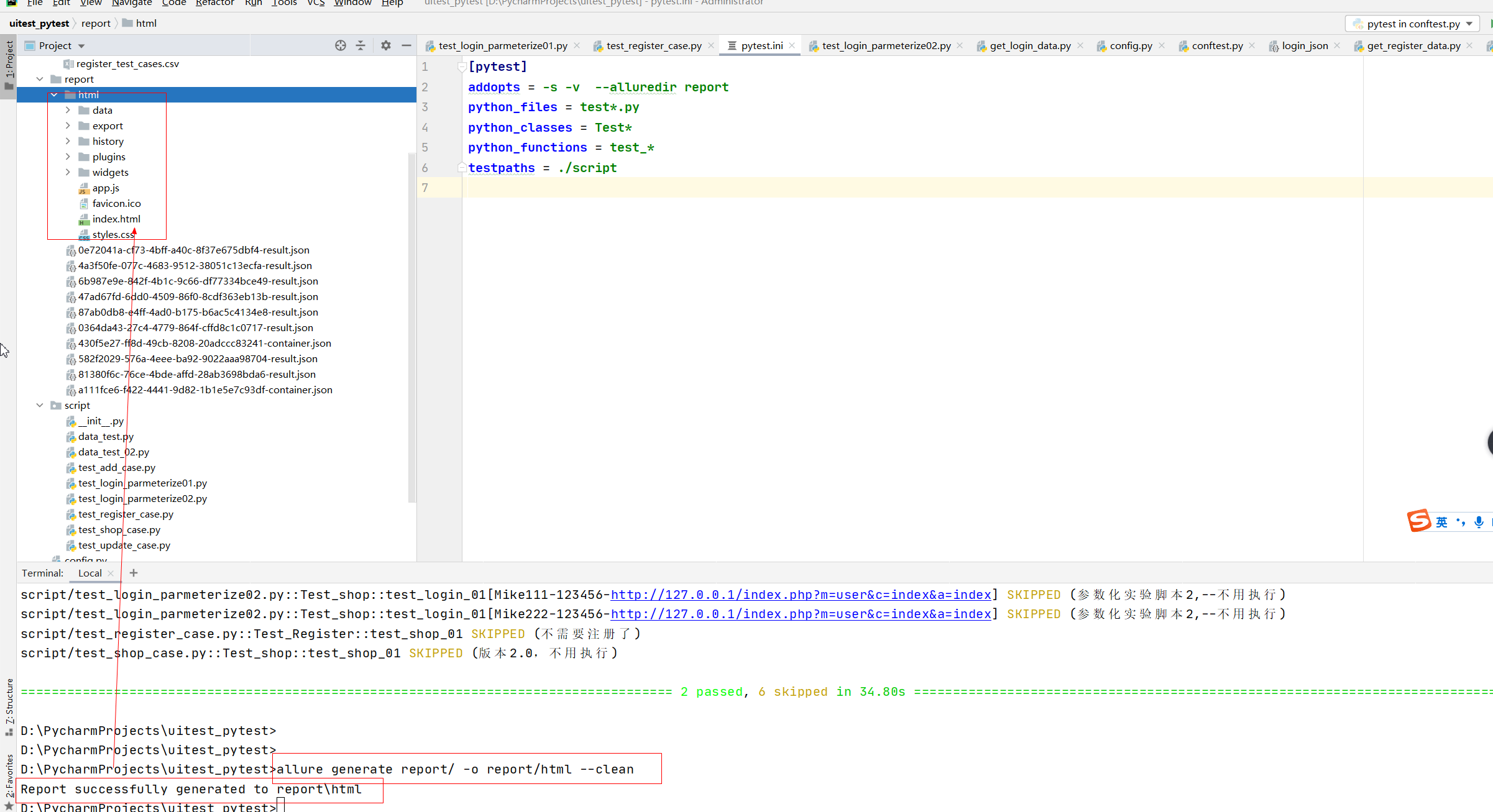
Task: Click the Sogou microphone voice input icon
Action: pos(1479,522)
